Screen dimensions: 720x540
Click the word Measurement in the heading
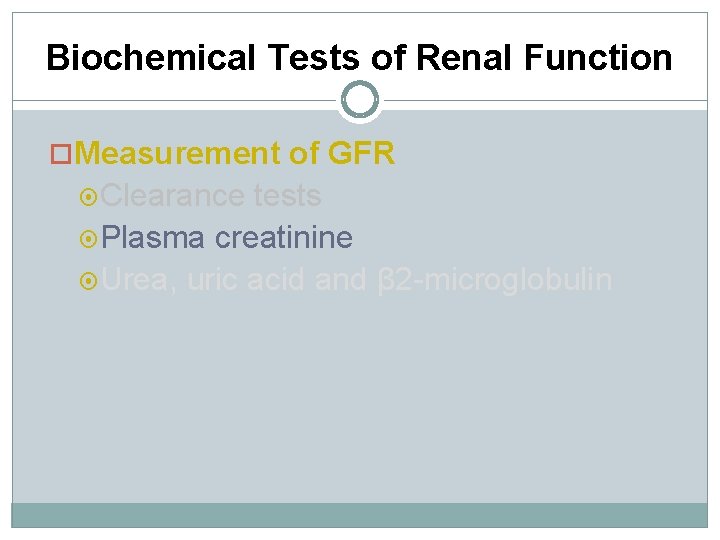click(176, 153)
